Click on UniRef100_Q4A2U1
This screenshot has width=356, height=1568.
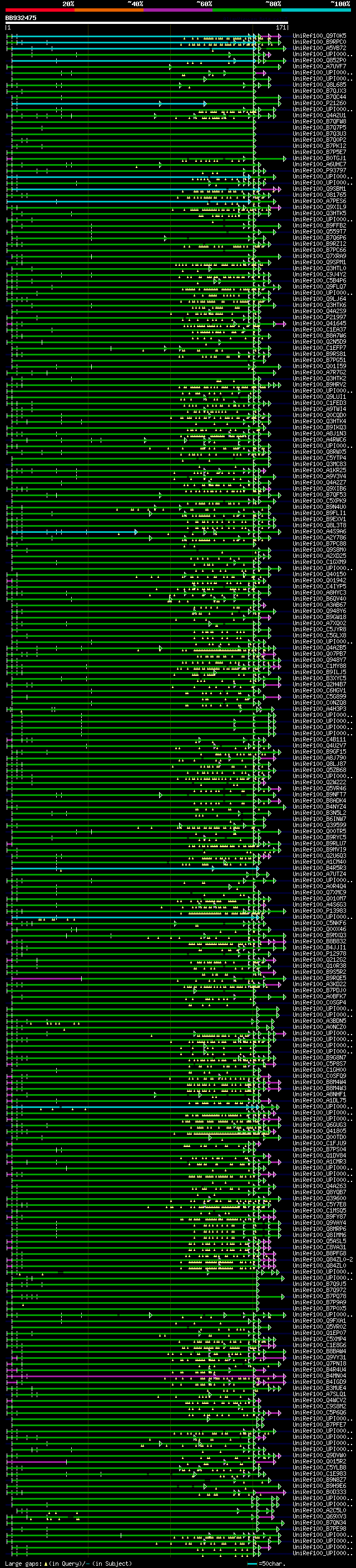319,115
